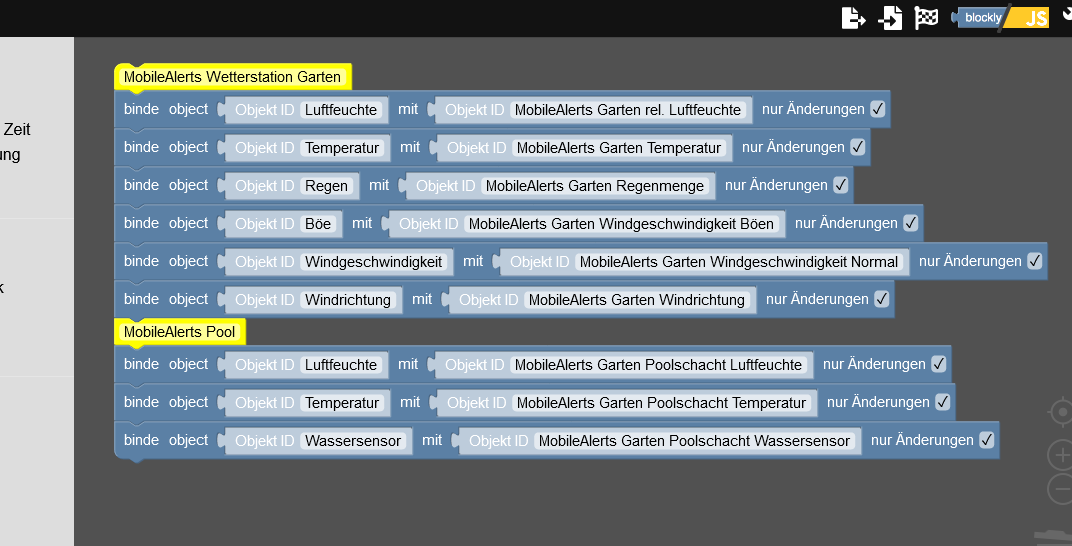Click MobileAlerts Garten Regenmenge object ID
The width and height of the screenshot is (1072, 546).
(x=595, y=186)
